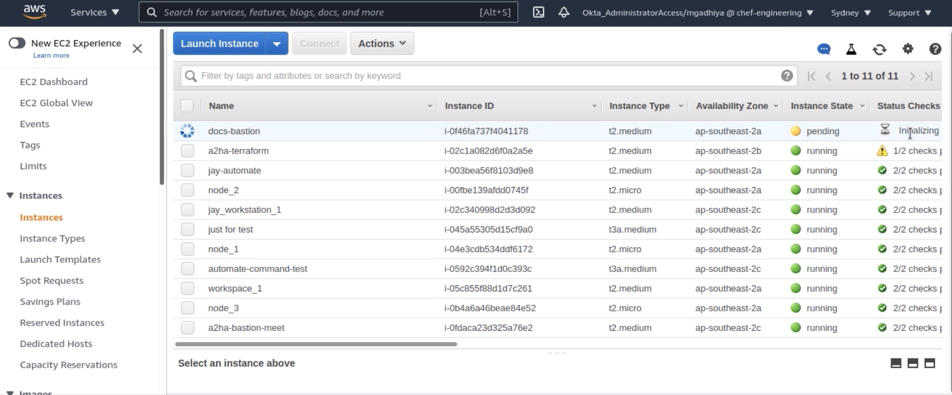Click the green running dot for node_3
The width and height of the screenshot is (952, 395).
pos(795,308)
